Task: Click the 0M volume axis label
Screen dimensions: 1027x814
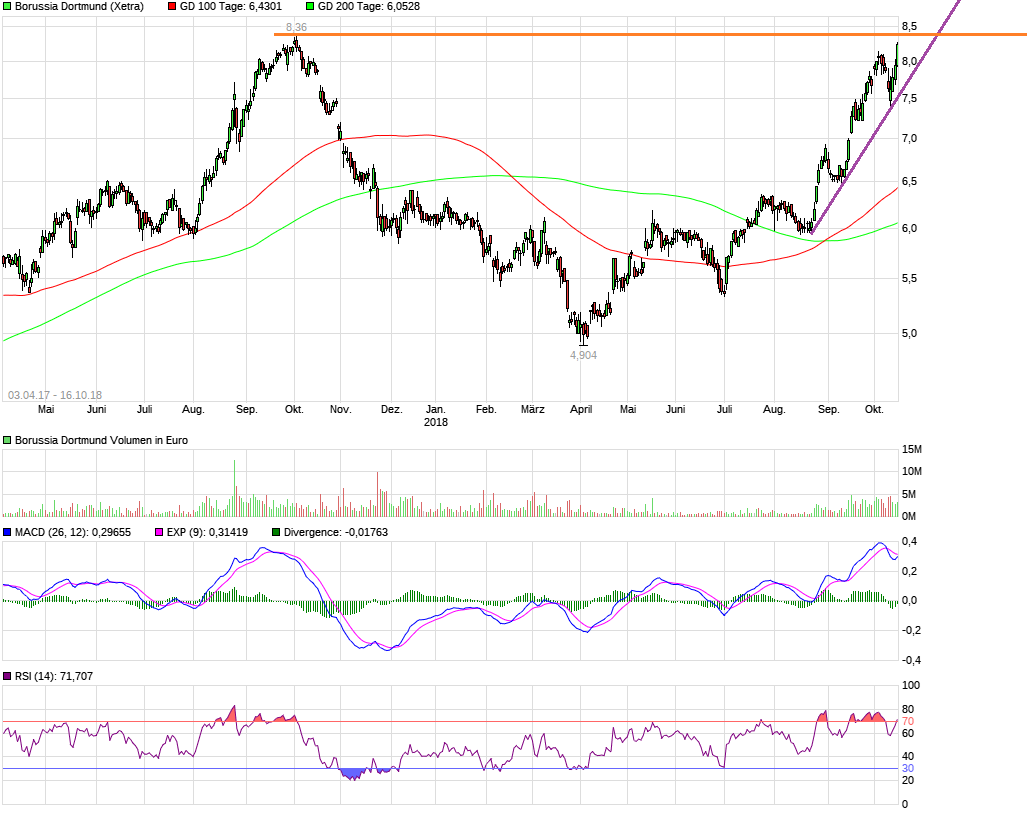Action: click(909, 516)
